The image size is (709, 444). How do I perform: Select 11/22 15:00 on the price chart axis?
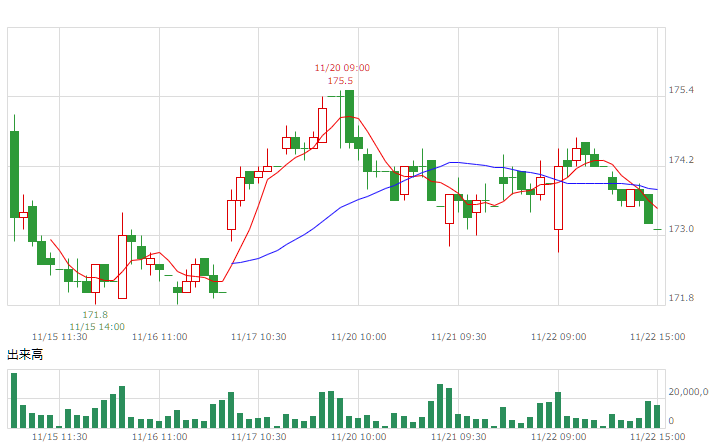[657, 337]
